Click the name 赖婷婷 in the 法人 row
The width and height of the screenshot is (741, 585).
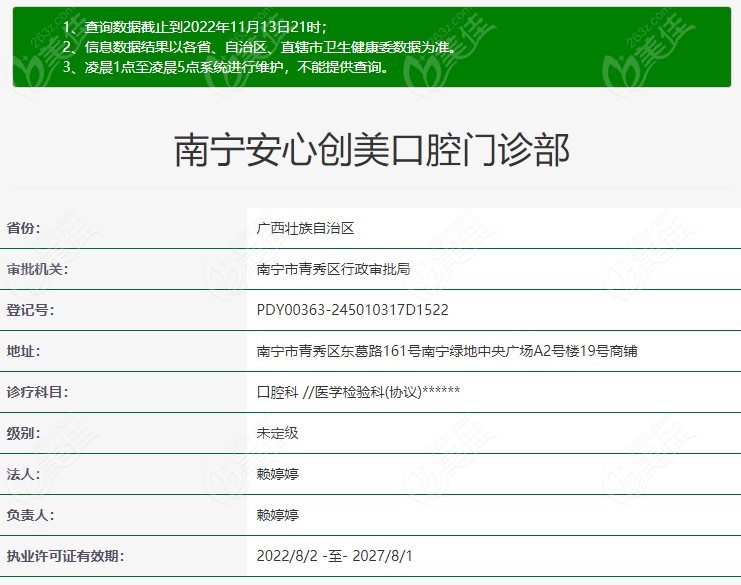(277, 474)
